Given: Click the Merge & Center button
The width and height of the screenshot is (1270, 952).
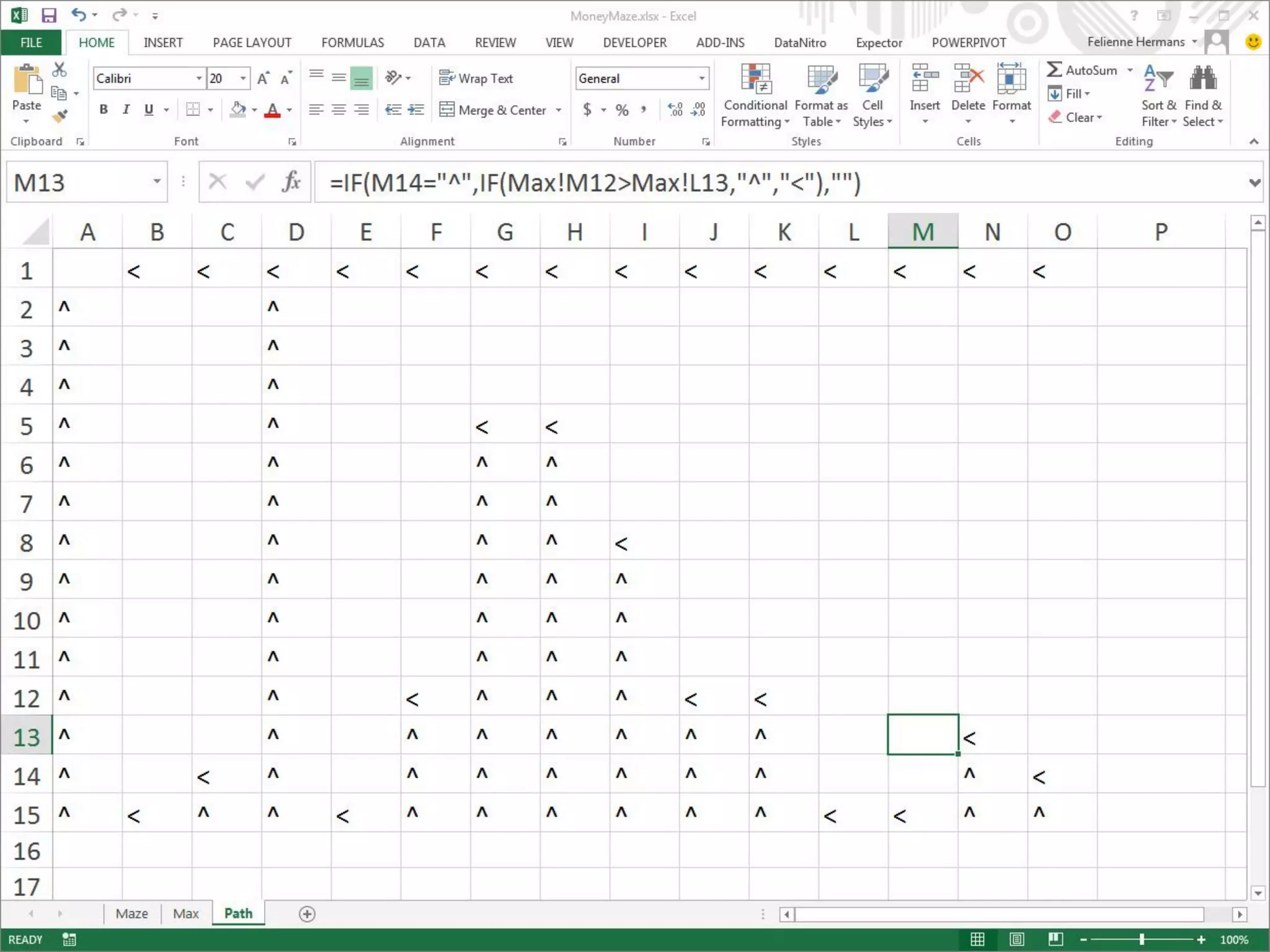Looking at the screenshot, I should (494, 110).
